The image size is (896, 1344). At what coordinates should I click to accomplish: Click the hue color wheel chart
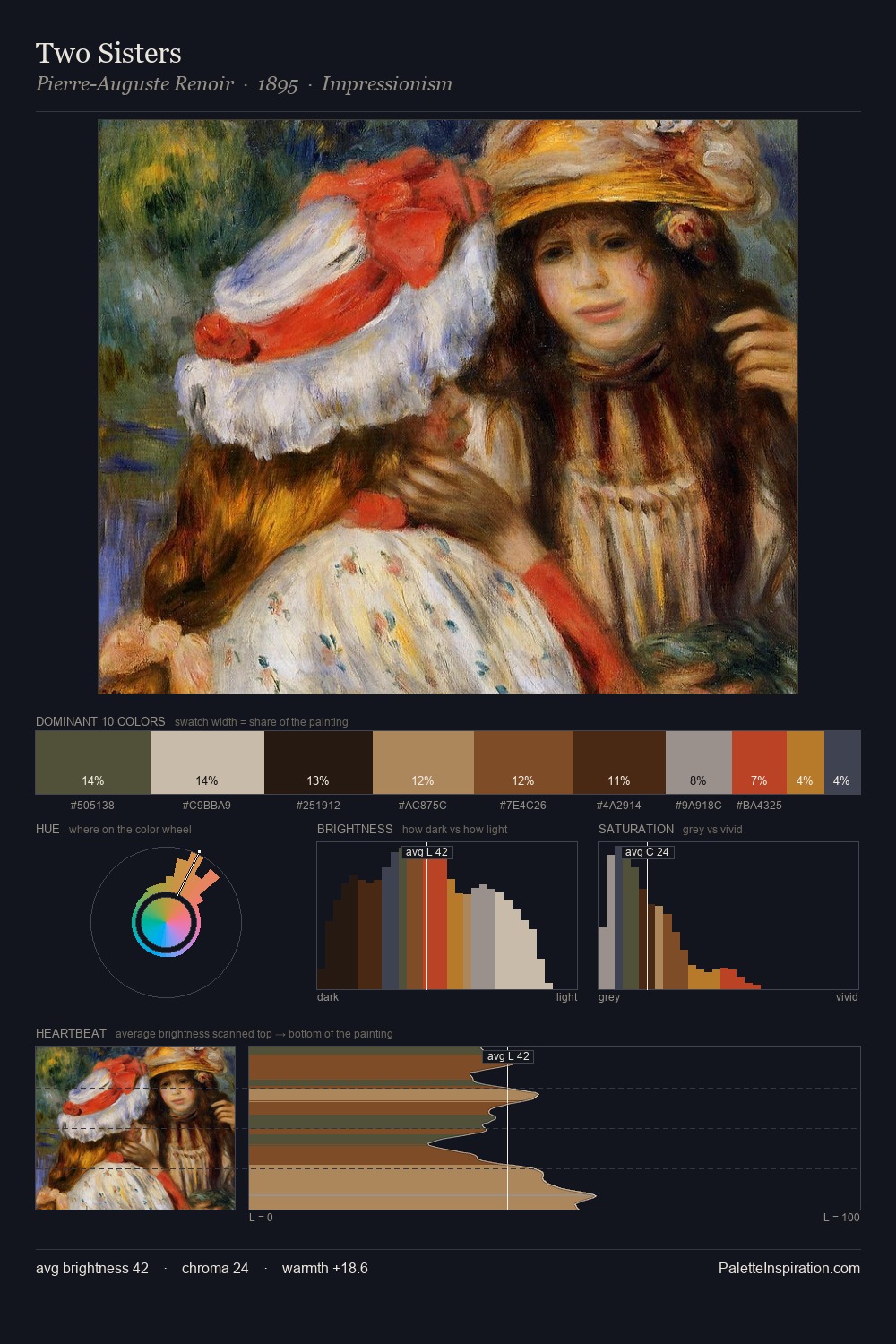click(166, 921)
